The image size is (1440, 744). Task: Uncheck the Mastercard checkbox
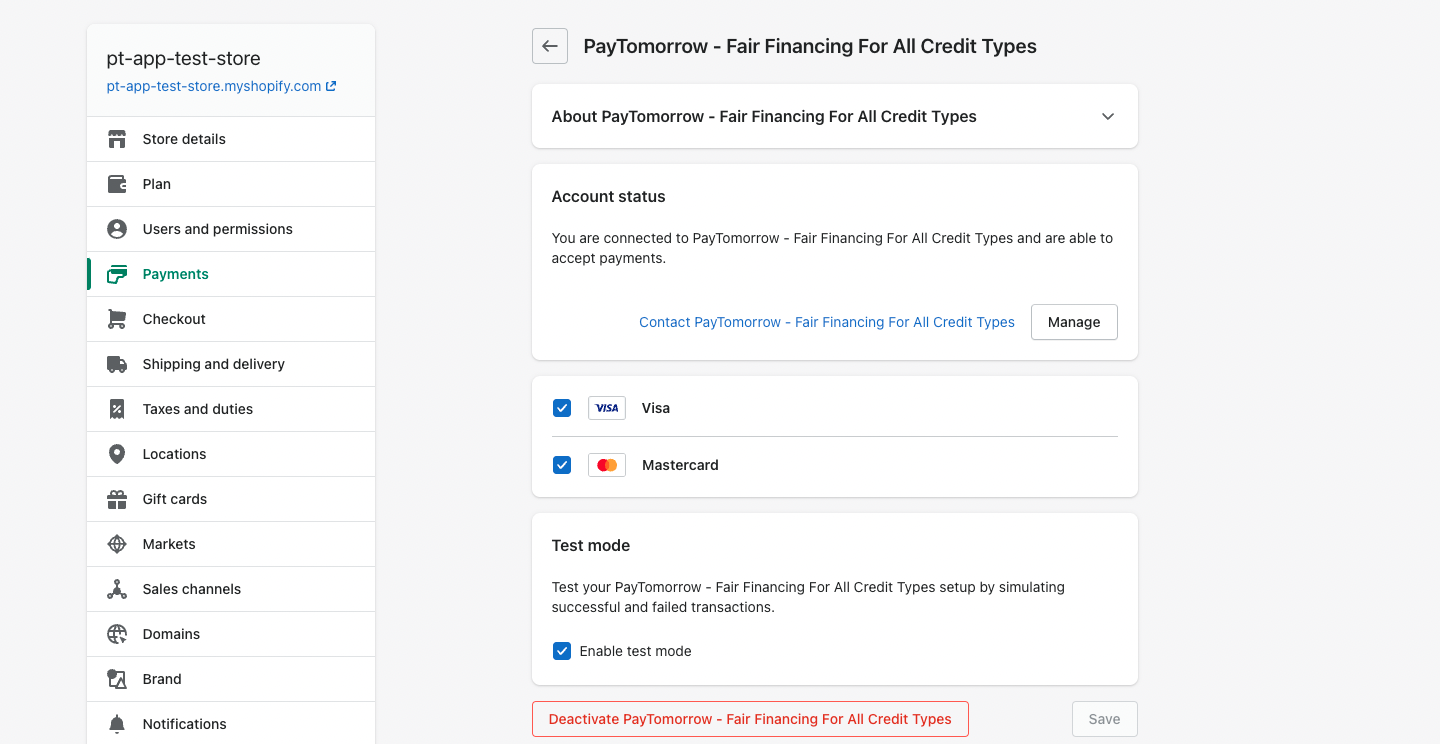point(562,465)
